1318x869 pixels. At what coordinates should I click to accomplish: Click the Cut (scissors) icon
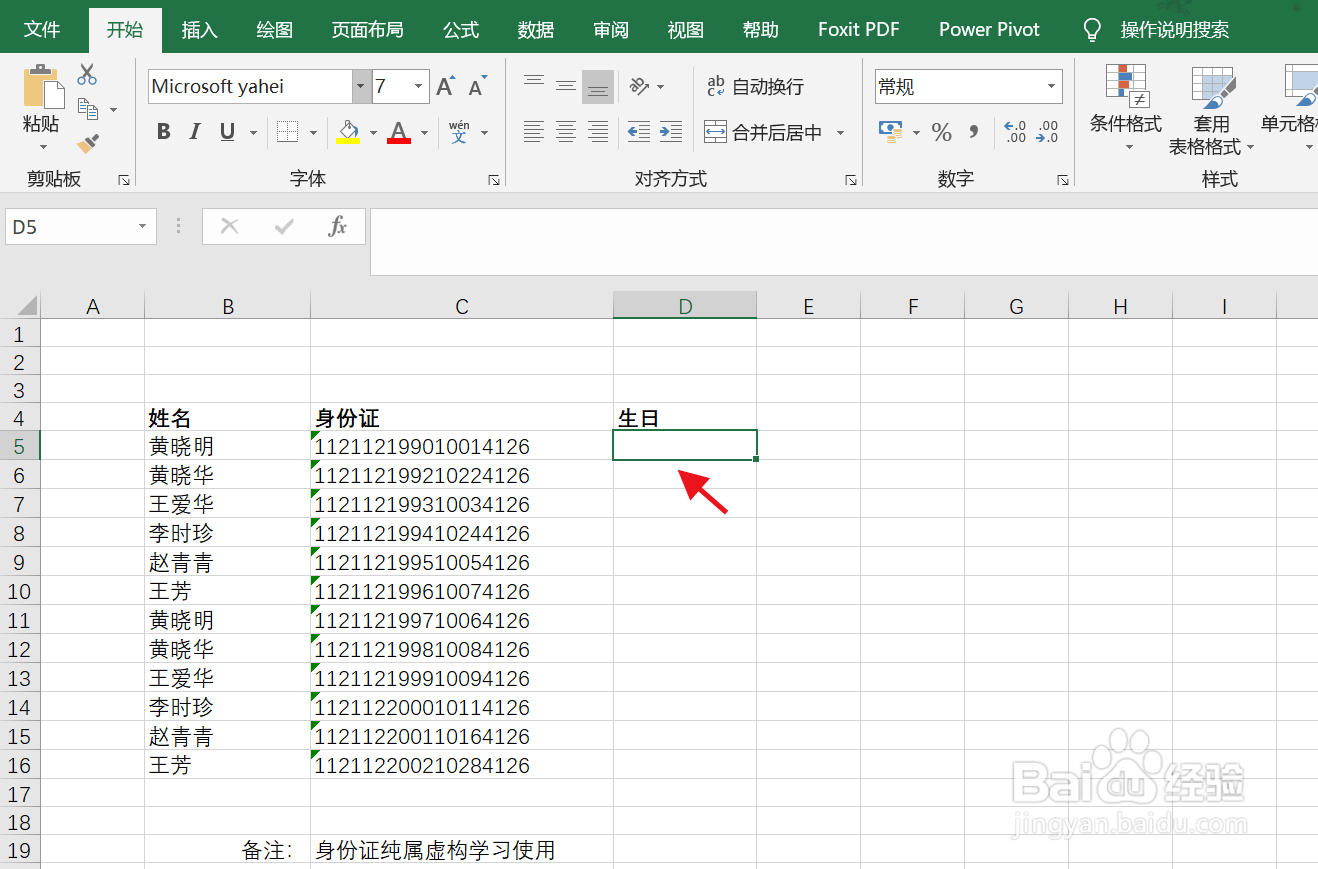(x=87, y=73)
